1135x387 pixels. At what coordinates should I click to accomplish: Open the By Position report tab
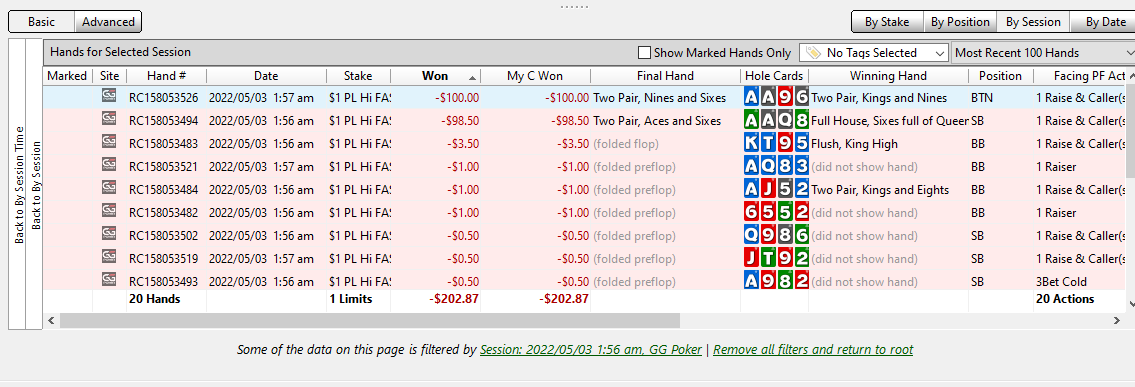[960, 22]
